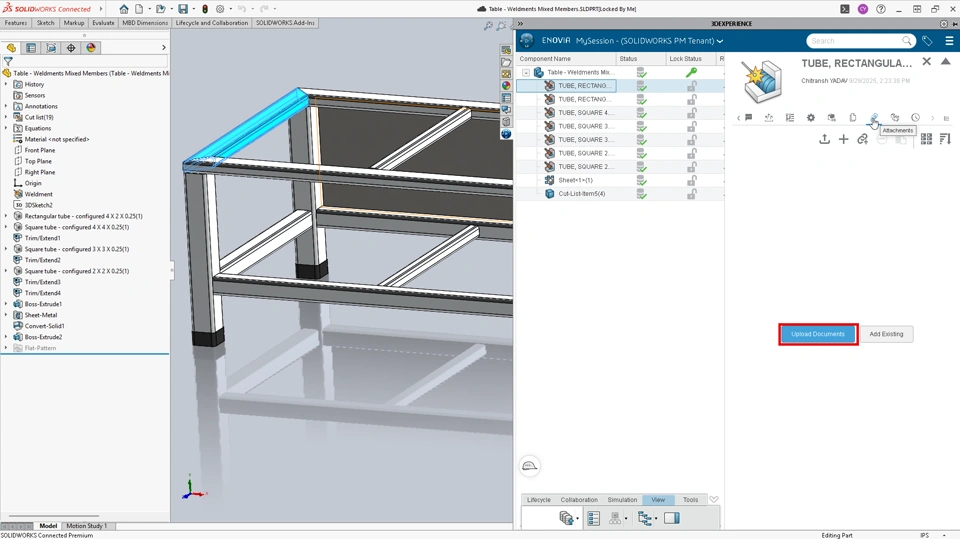The image size is (960, 539).
Task: Click the Search field in ENOVIA header
Action: pyautogui.click(x=860, y=41)
